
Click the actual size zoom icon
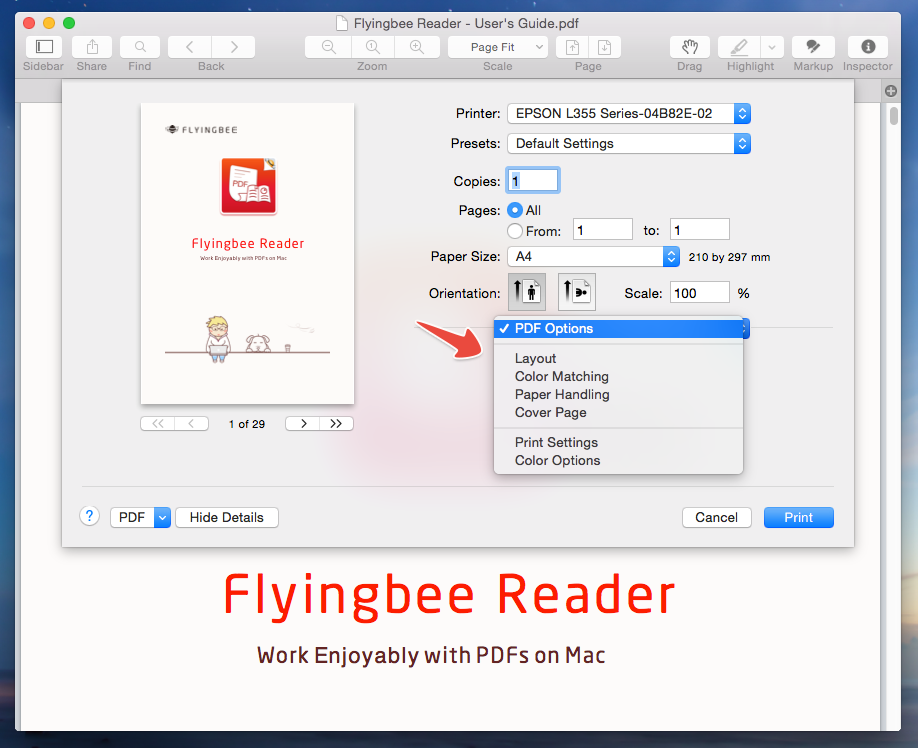[x=372, y=47]
